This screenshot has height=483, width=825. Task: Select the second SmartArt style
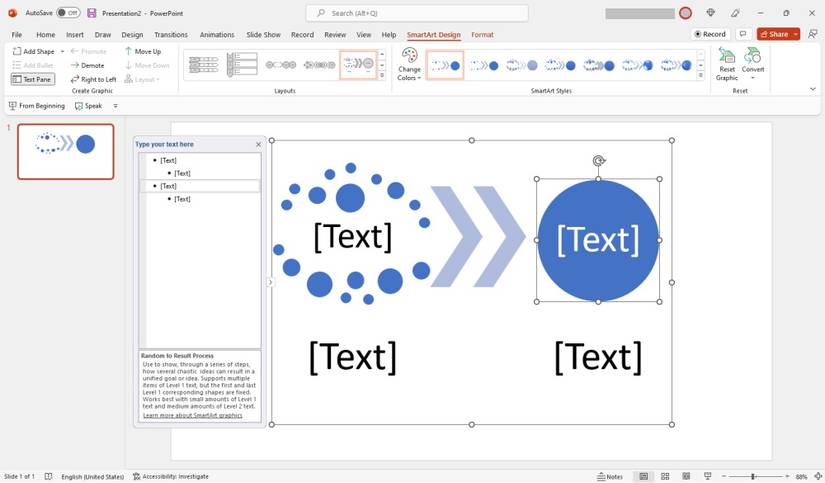pos(484,65)
